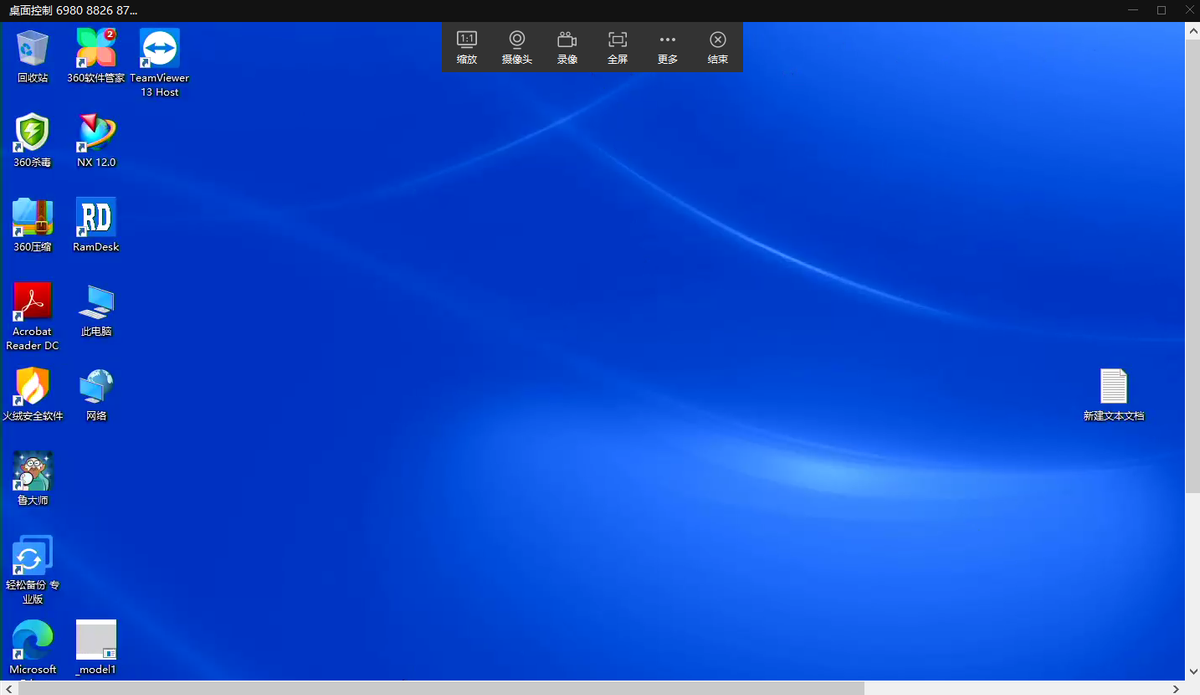
Task: Open the 更多 more options menu
Action: (668, 47)
